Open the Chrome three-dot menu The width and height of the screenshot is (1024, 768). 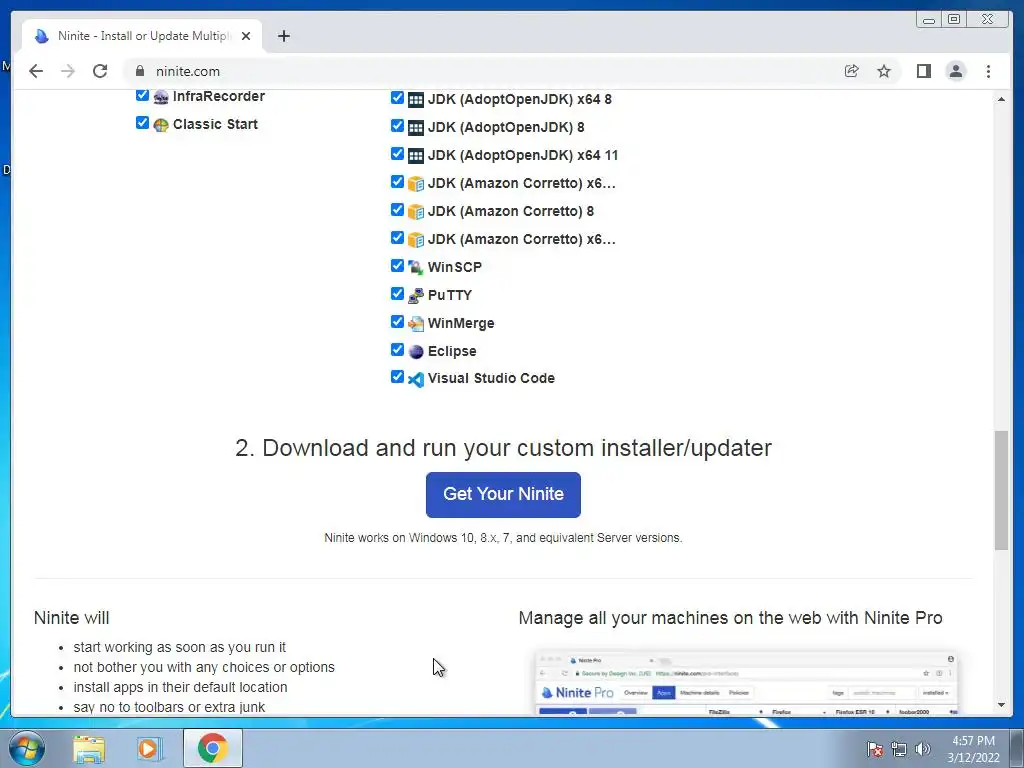point(988,71)
